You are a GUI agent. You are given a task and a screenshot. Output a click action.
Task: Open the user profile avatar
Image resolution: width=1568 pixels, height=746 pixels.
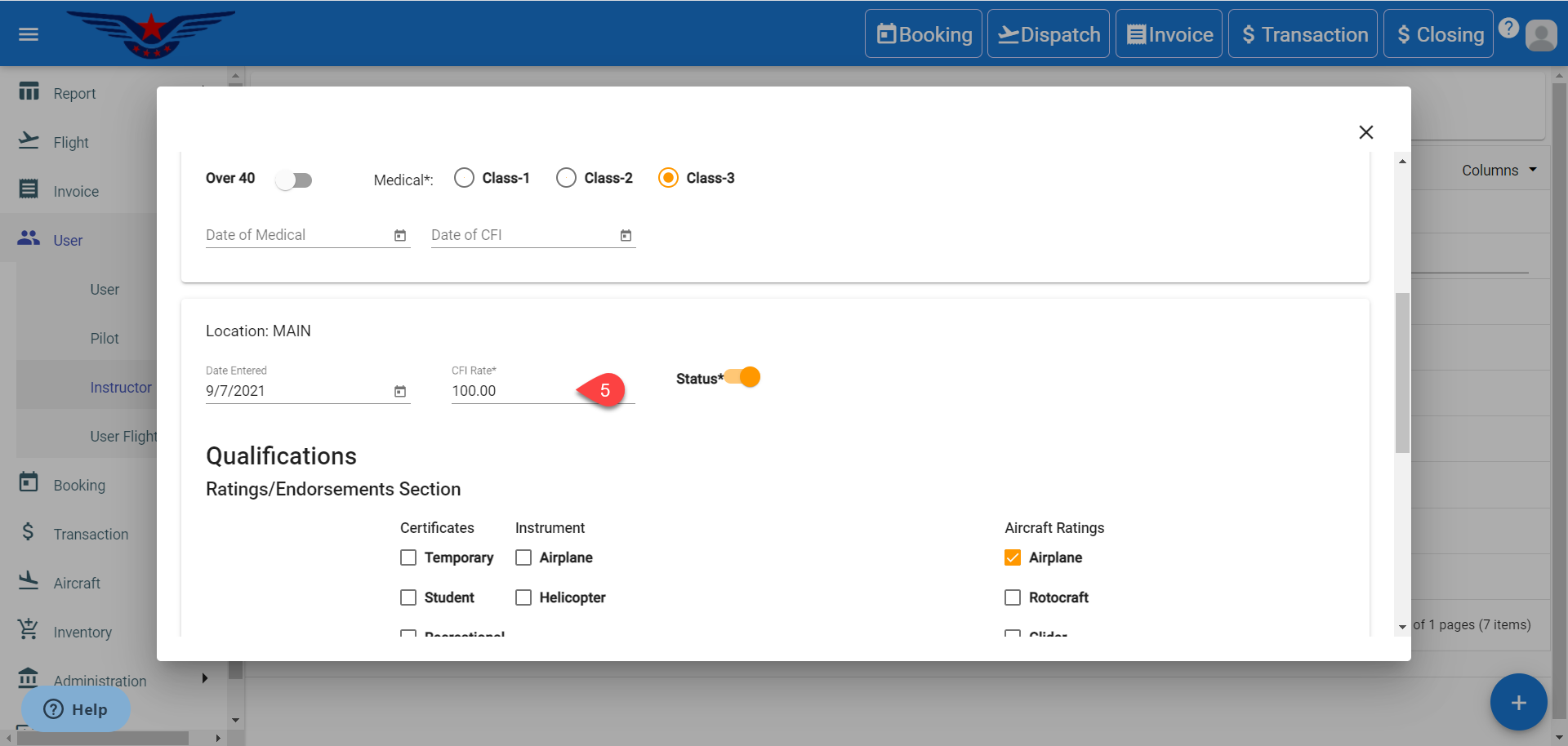[1540, 35]
